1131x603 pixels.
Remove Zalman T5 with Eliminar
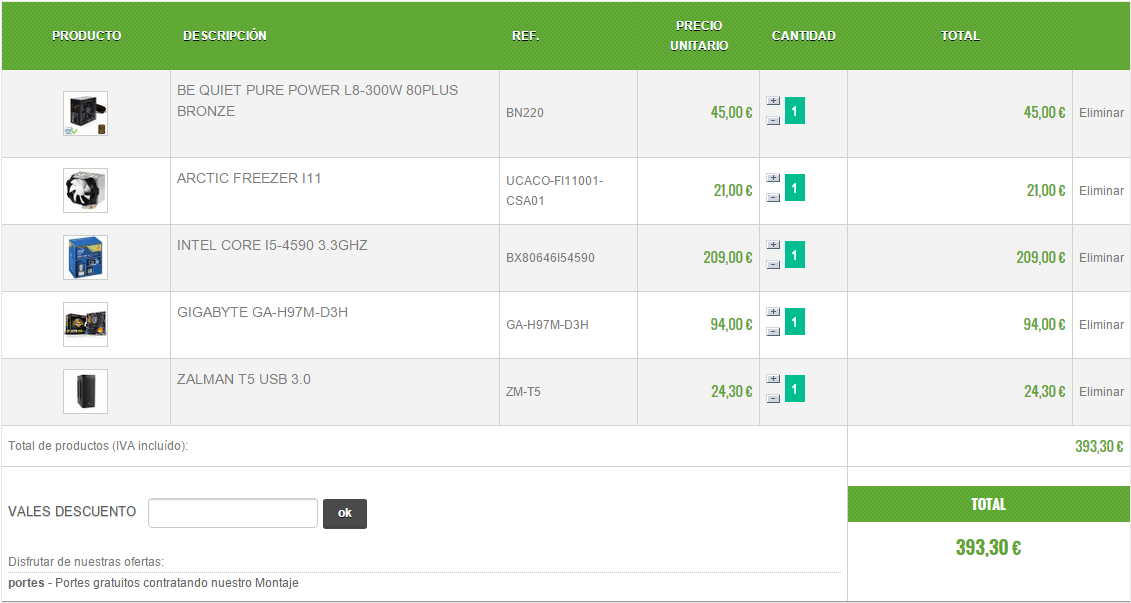(x=1101, y=392)
